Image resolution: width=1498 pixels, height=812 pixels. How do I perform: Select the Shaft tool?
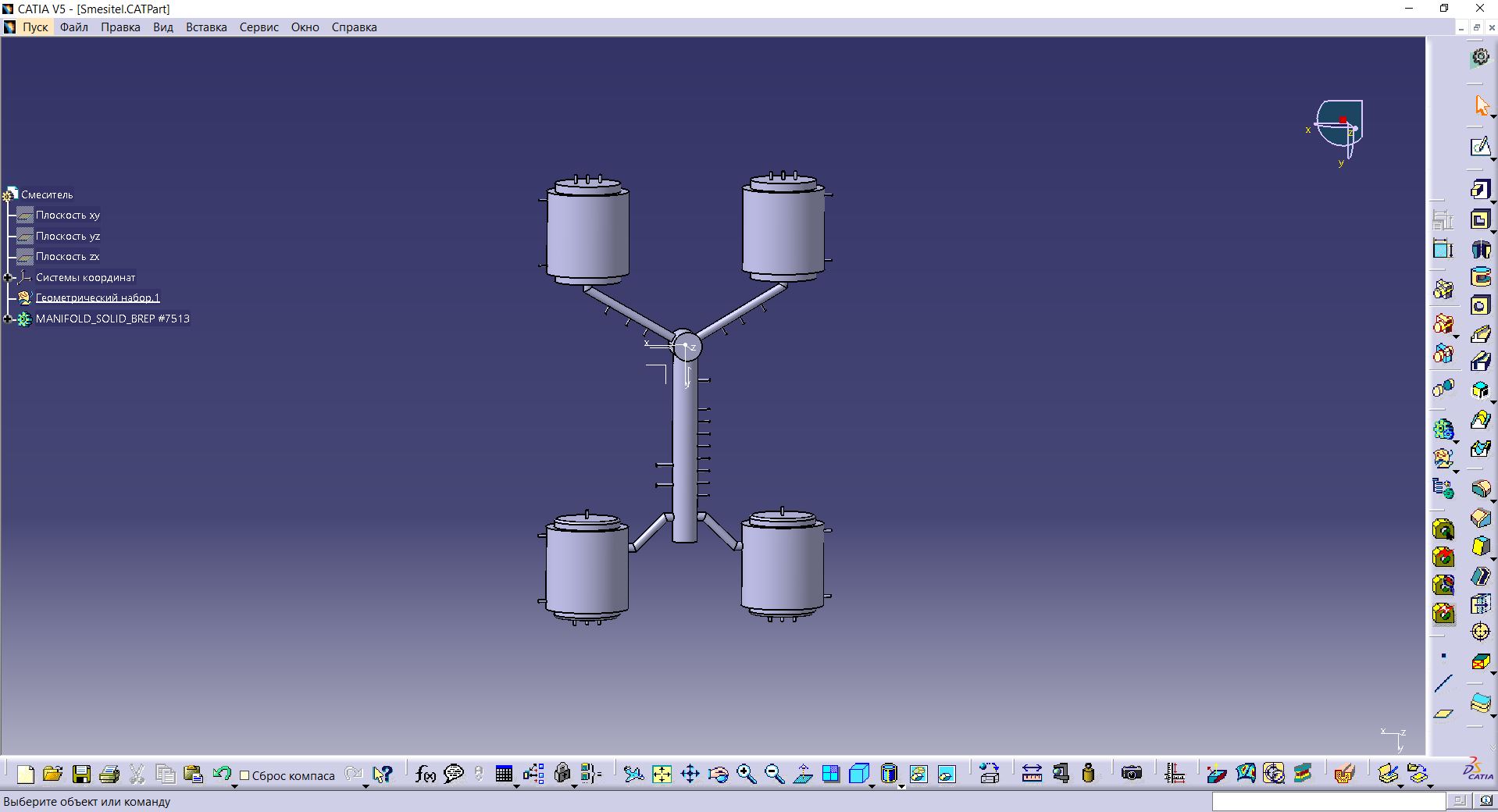[x=1479, y=248]
